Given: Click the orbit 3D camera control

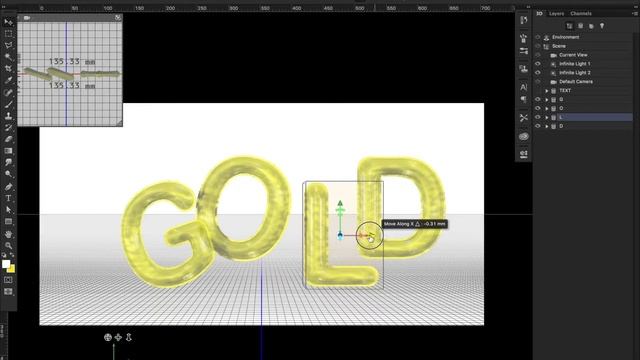Looking at the screenshot, I should [x=108, y=337].
